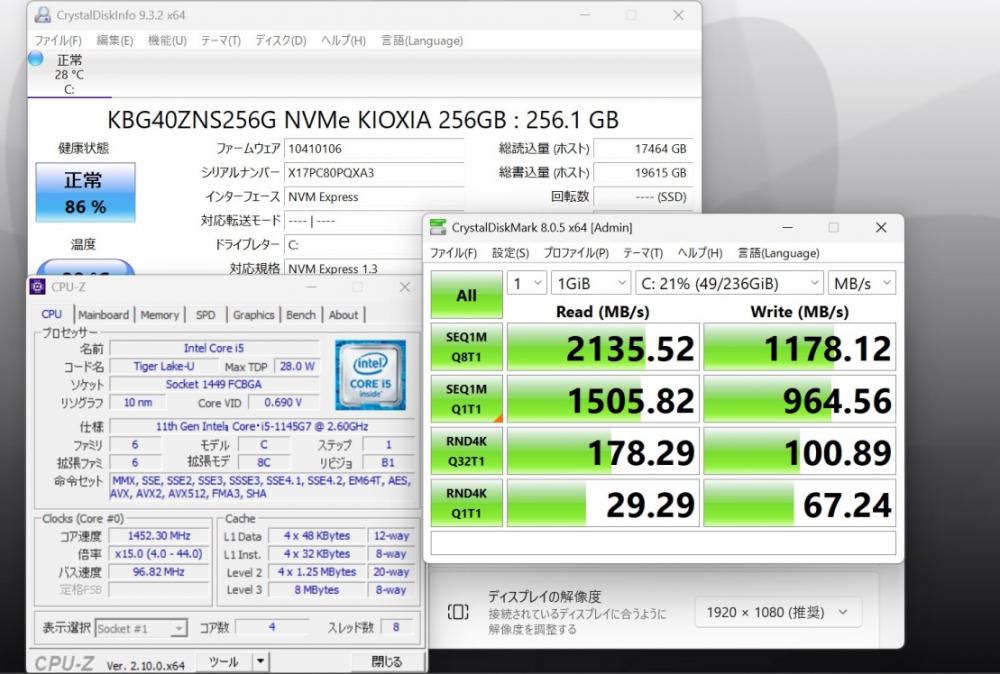
Task: Open プロファイル(P) menu in CrystalDiskMark
Action: coord(576,253)
